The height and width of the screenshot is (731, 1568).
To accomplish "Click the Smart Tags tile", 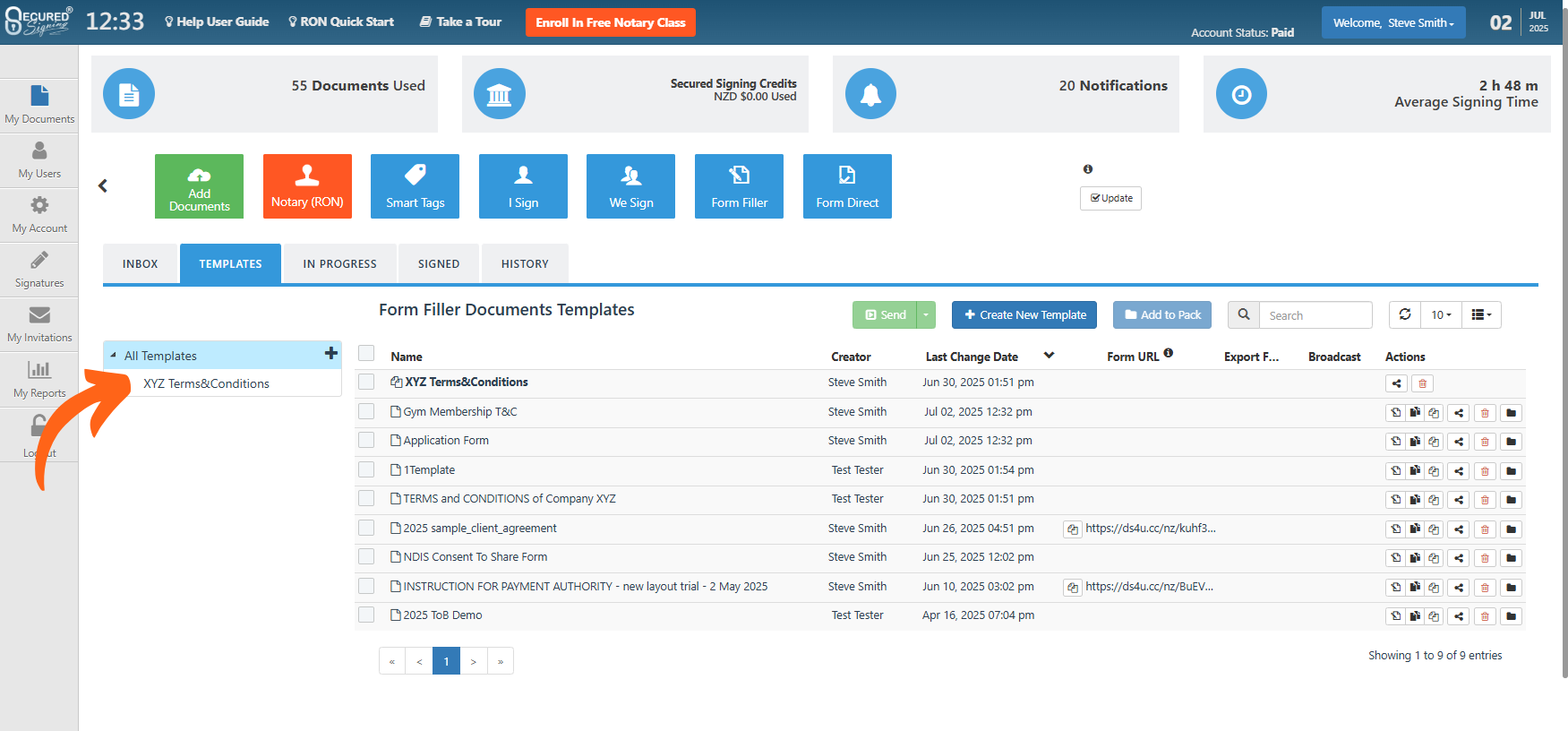I will (x=415, y=186).
